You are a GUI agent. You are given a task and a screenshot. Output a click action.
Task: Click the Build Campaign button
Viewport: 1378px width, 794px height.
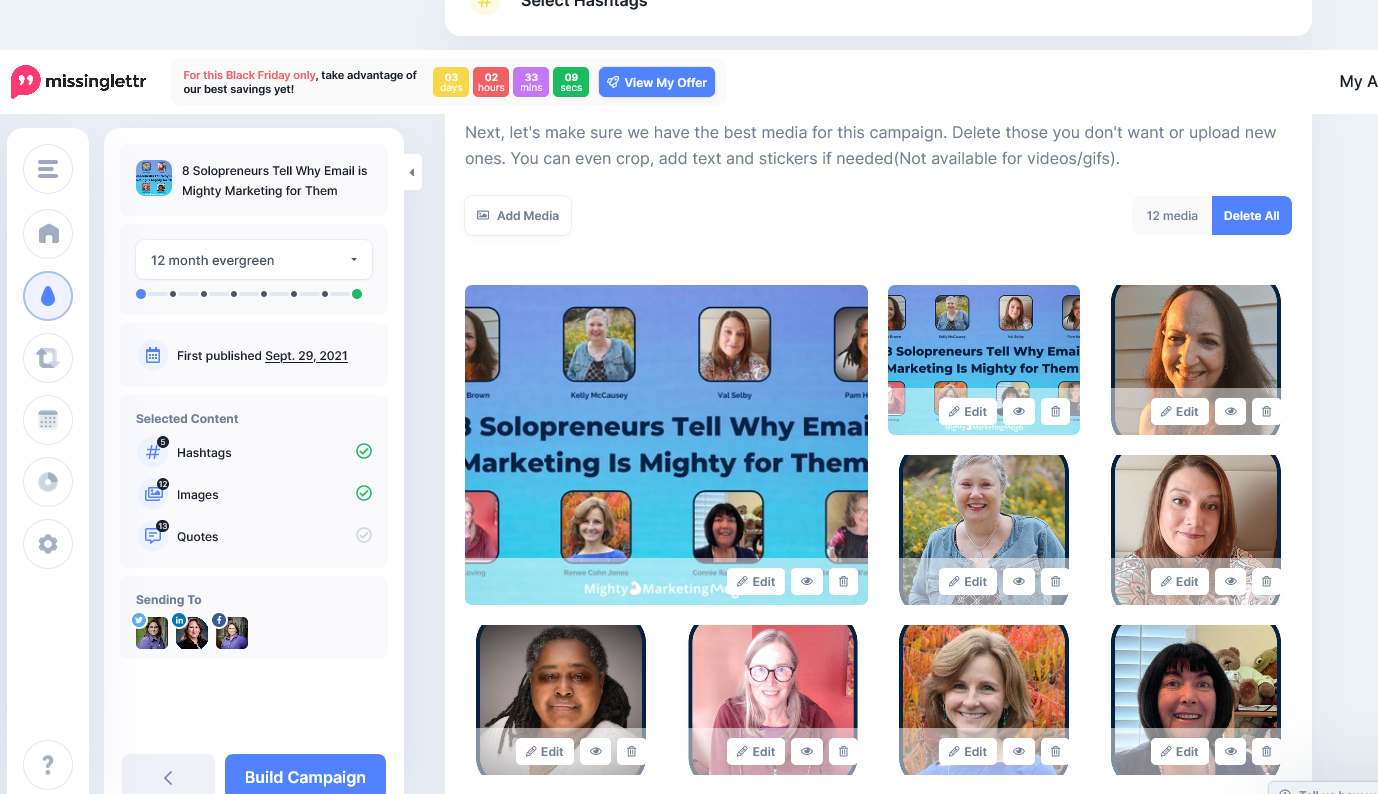(305, 776)
